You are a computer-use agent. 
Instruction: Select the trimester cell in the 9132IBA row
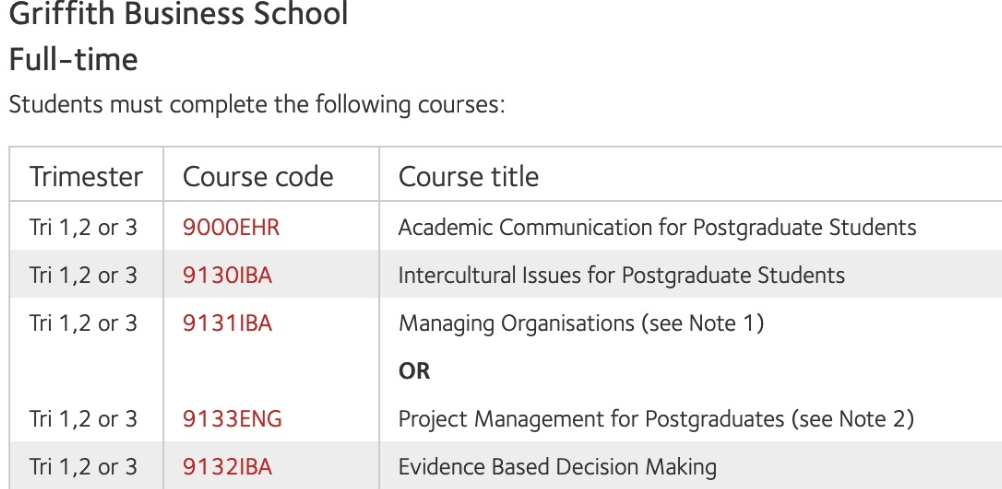pos(83,466)
